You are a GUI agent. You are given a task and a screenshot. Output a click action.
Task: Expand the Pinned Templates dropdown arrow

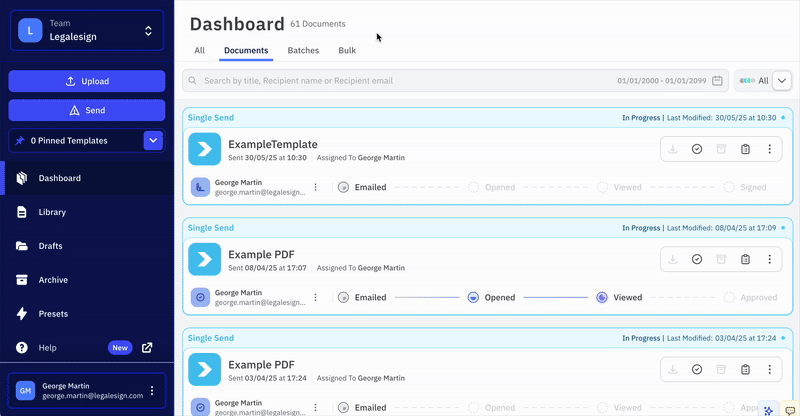point(153,140)
